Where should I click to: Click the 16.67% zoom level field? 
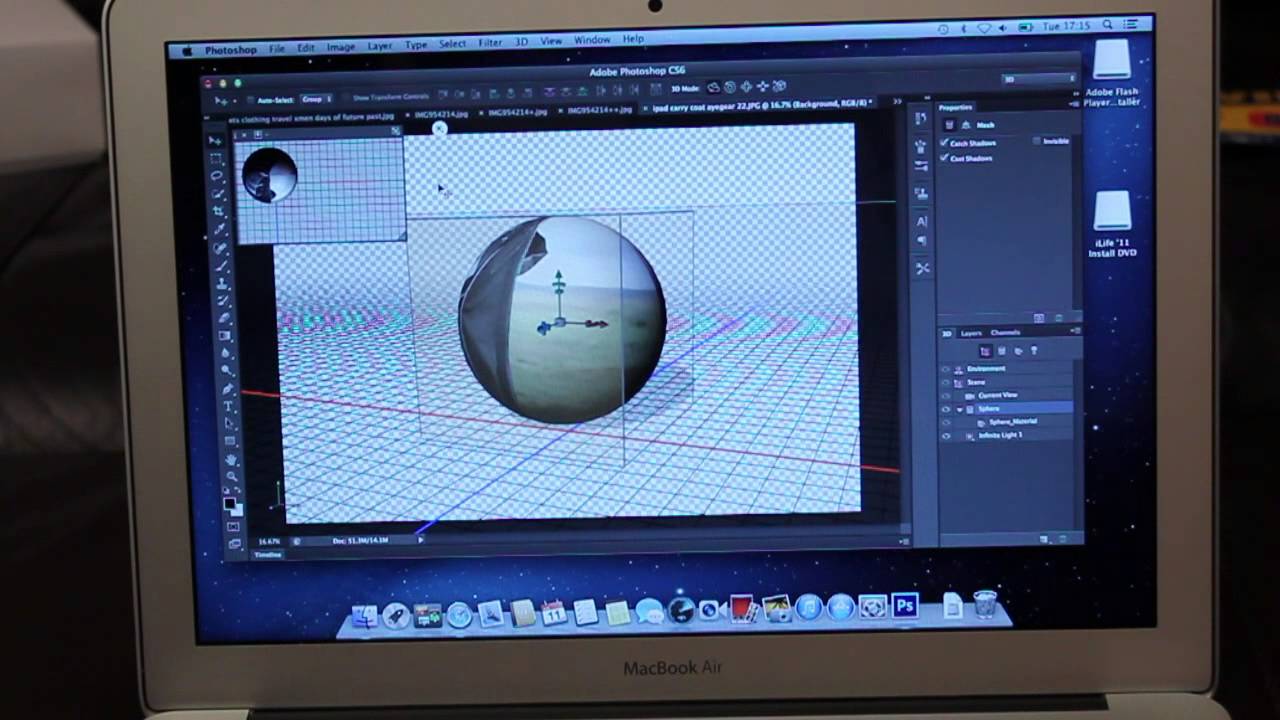point(270,541)
